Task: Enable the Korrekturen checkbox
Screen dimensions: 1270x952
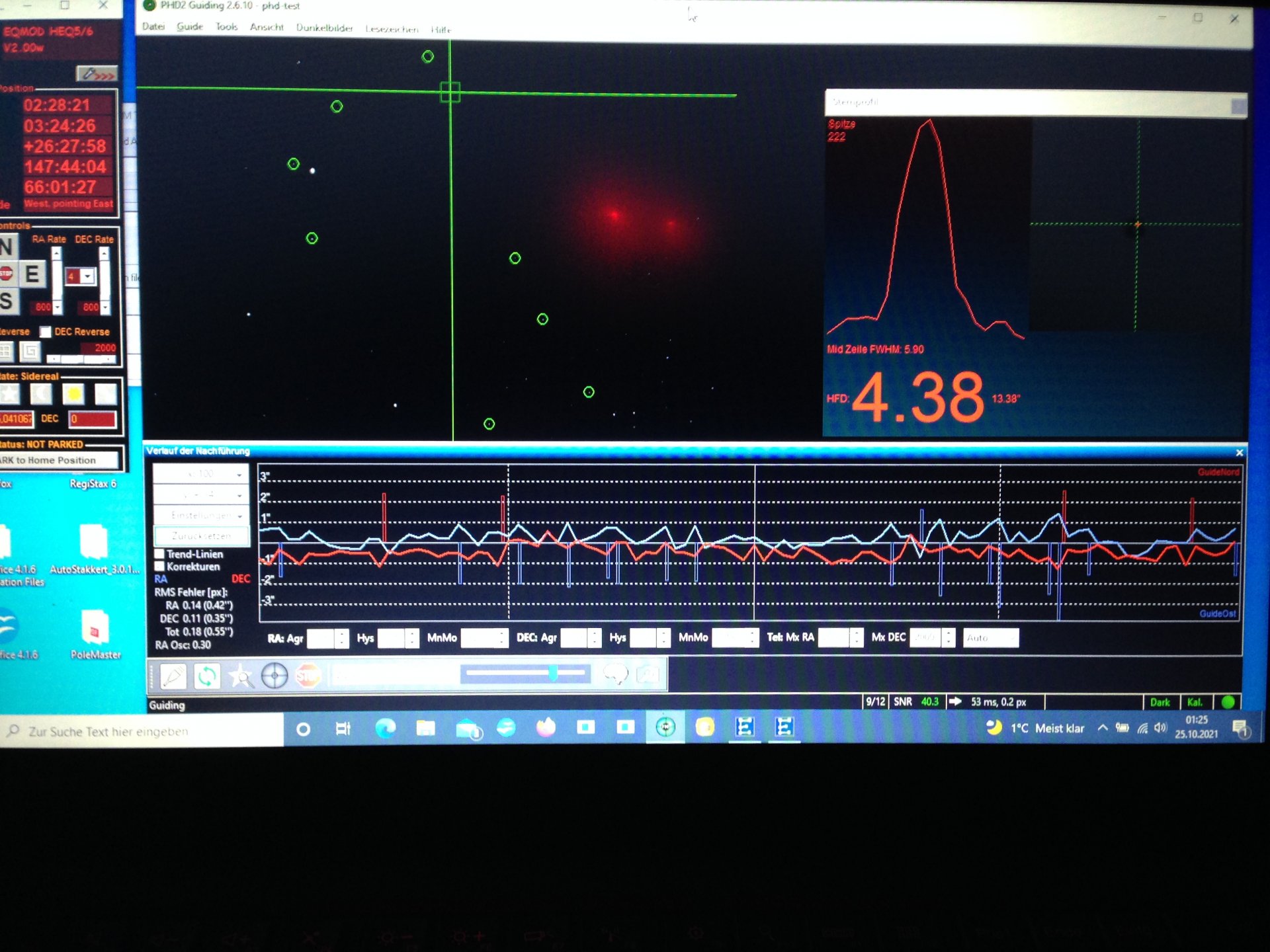Action: point(159,567)
